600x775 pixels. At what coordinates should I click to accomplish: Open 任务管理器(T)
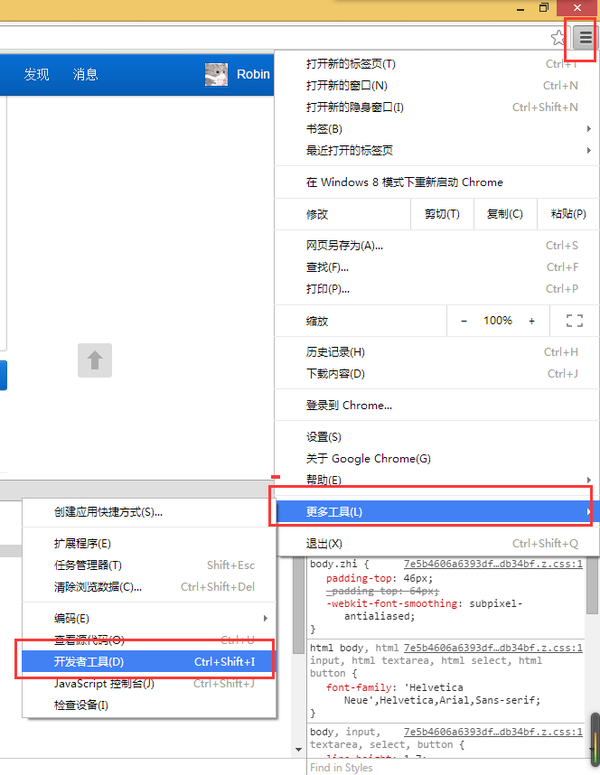tap(149, 565)
